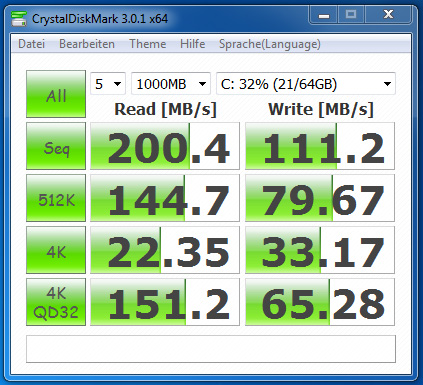Click the CrystalDiskMark title bar icon
423x385 pixels.
19,19
